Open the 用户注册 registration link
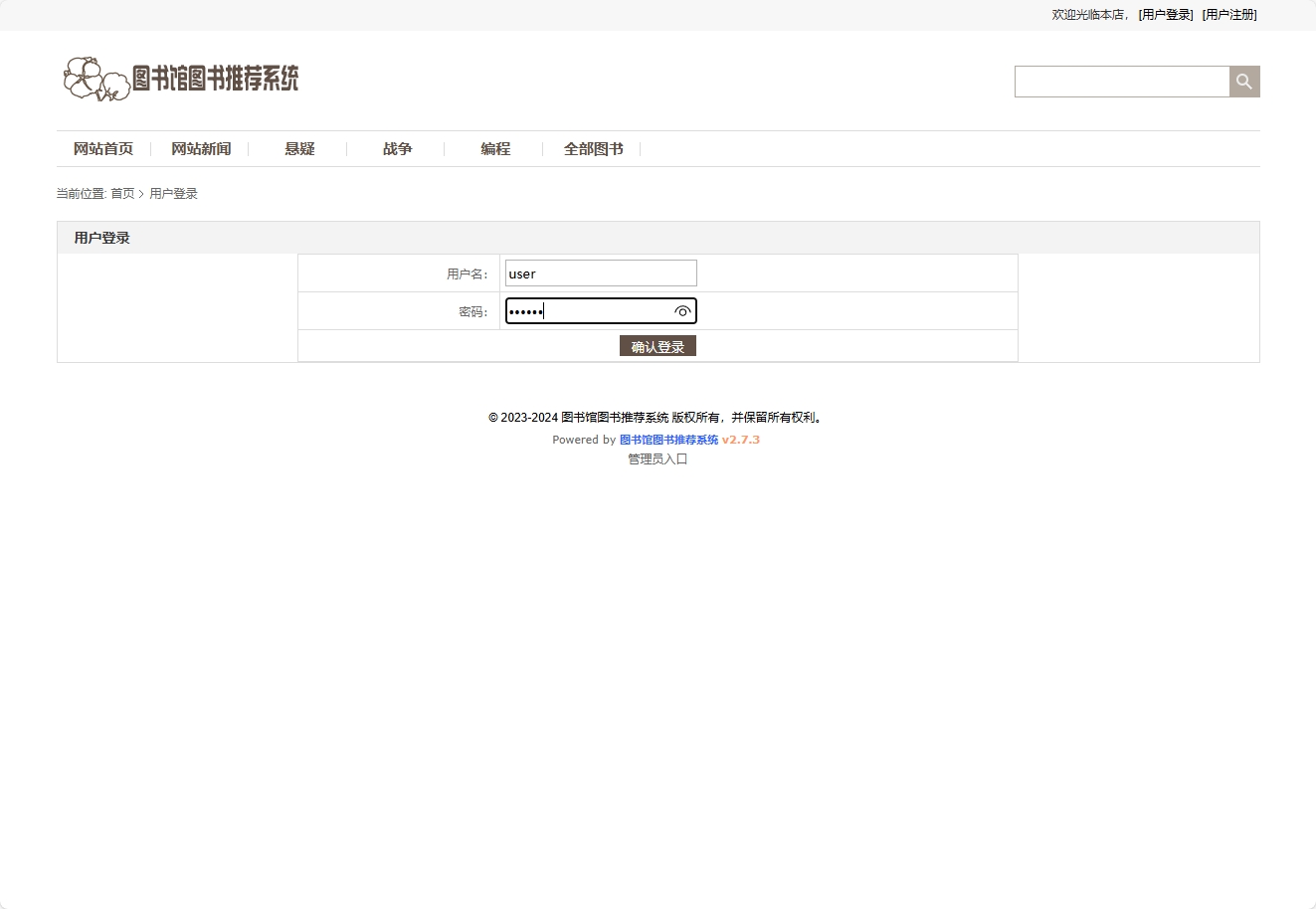The image size is (1316, 909). [x=1229, y=15]
